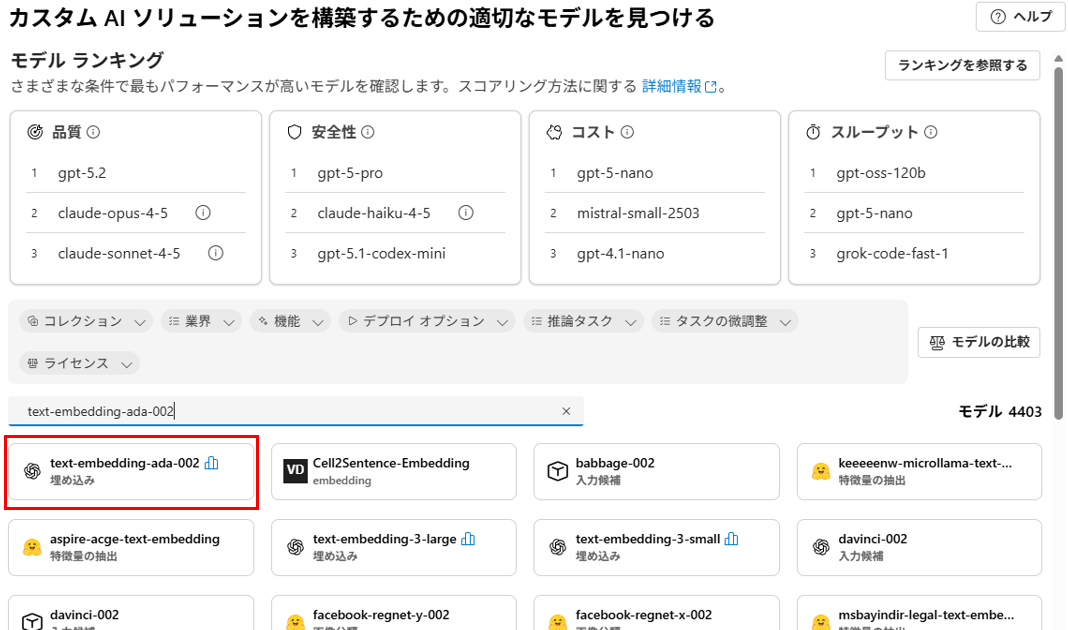Click benchmark chart icon on text-embedding-ada-002
This screenshot has width=1068, height=630.
pos(212,463)
